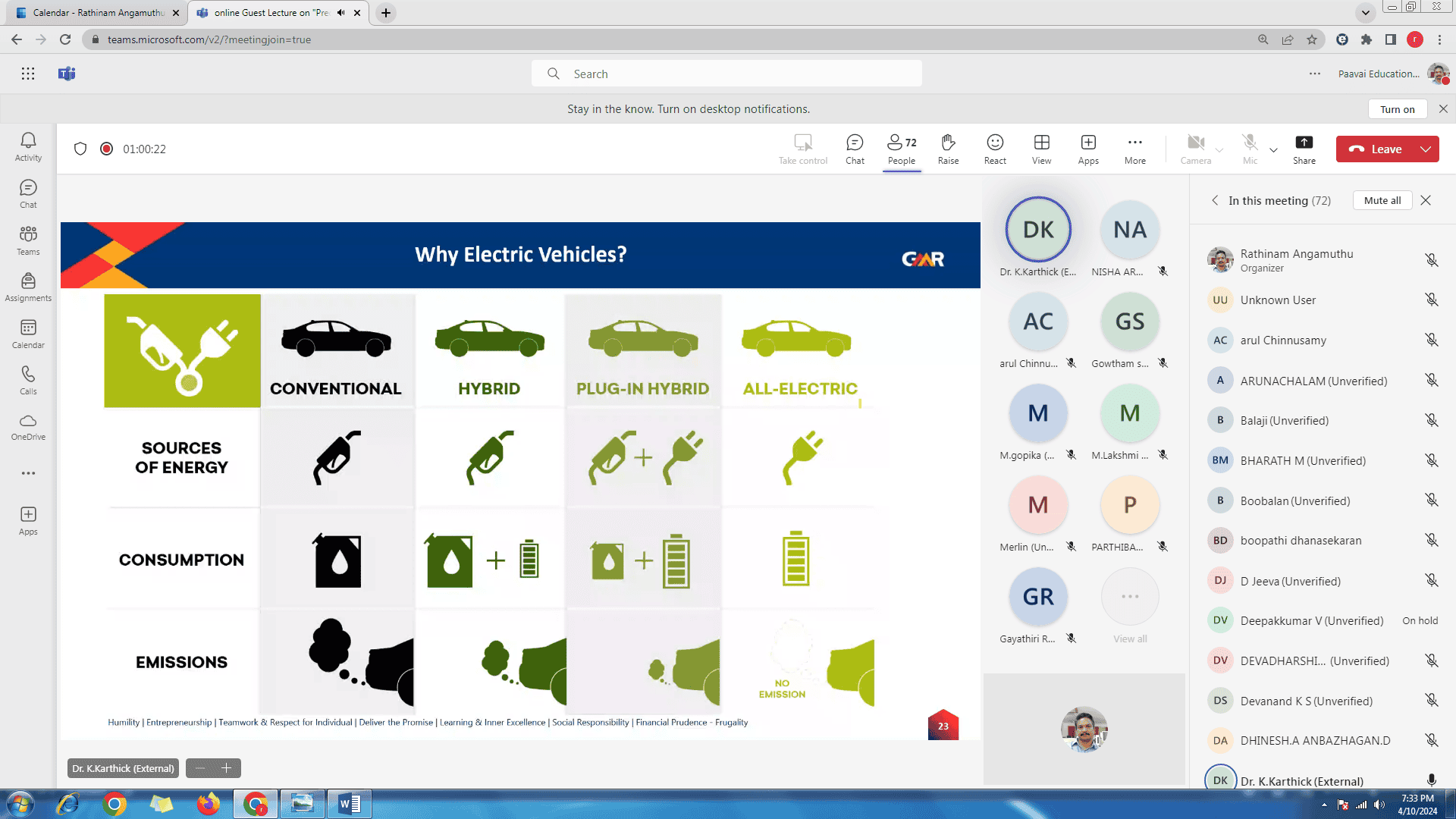Toggle the Mic mute button
1456x819 pixels.
click(x=1250, y=149)
